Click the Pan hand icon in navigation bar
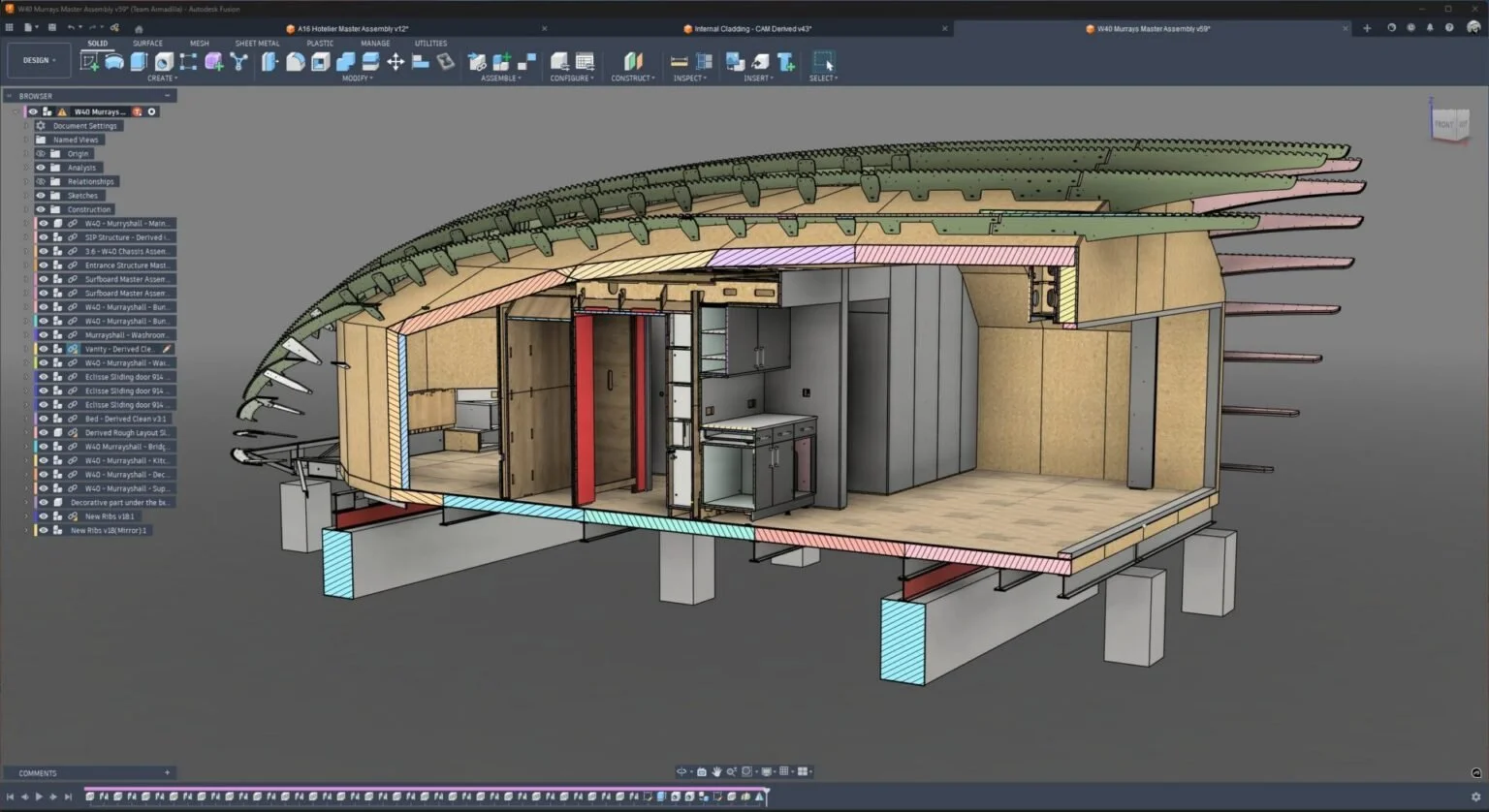1489x812 pixels. pyautogui.click(x=717, y=772)
